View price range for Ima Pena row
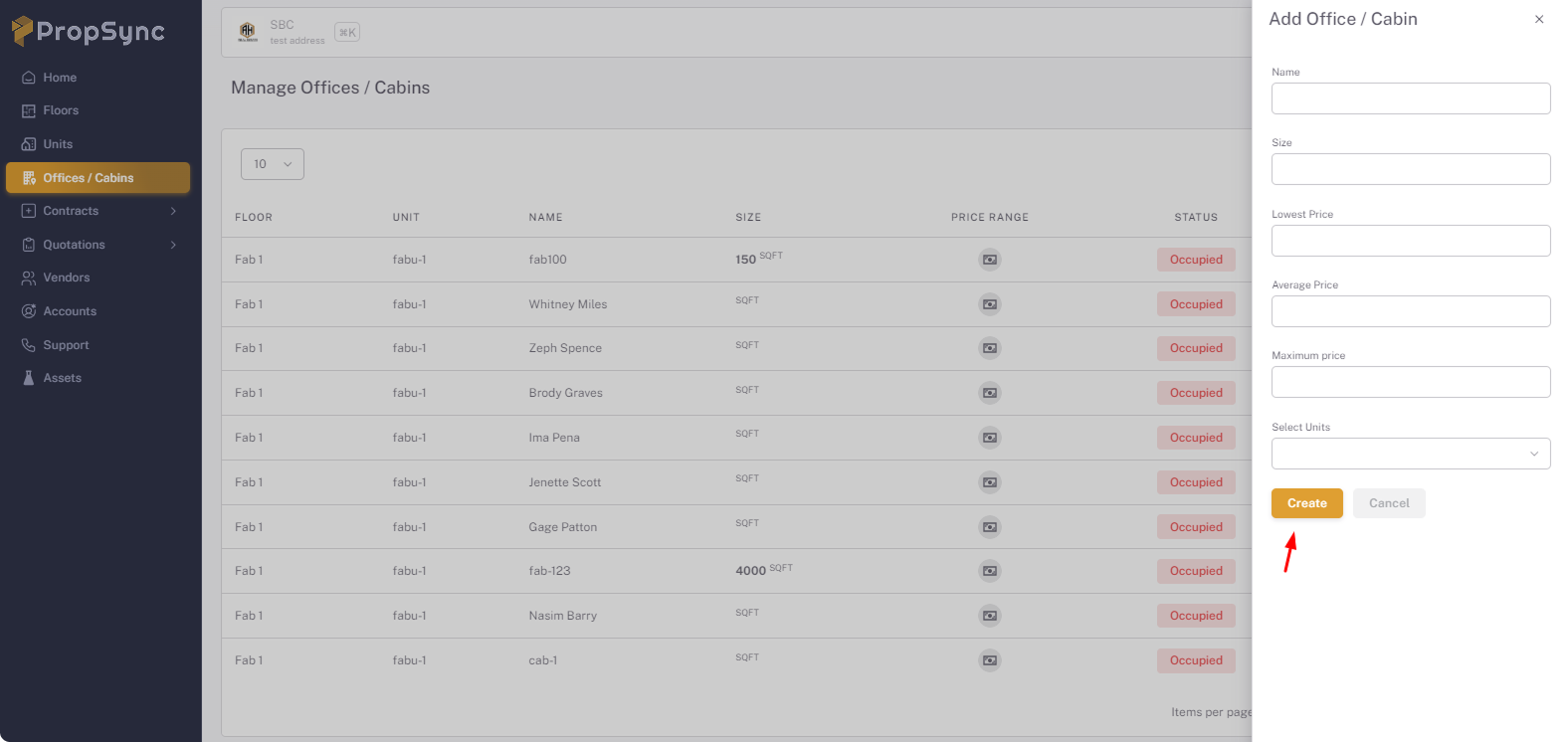1568x742 pixels. click(990, 438)
